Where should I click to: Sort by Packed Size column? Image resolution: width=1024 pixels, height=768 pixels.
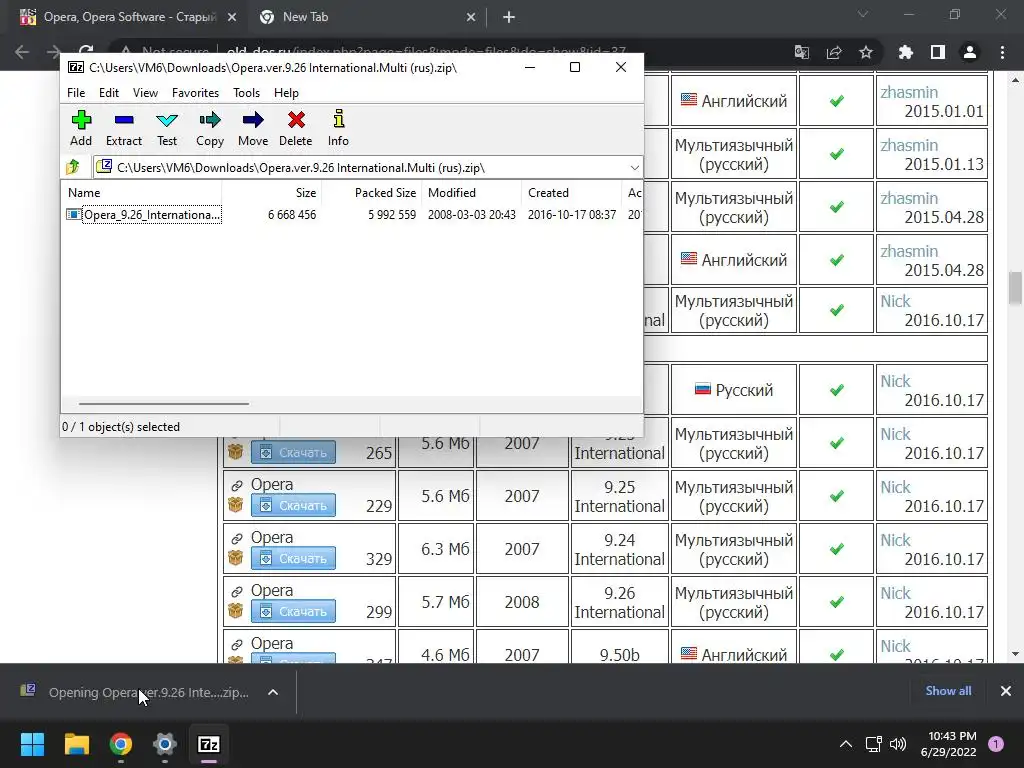(x=372, y=193)
